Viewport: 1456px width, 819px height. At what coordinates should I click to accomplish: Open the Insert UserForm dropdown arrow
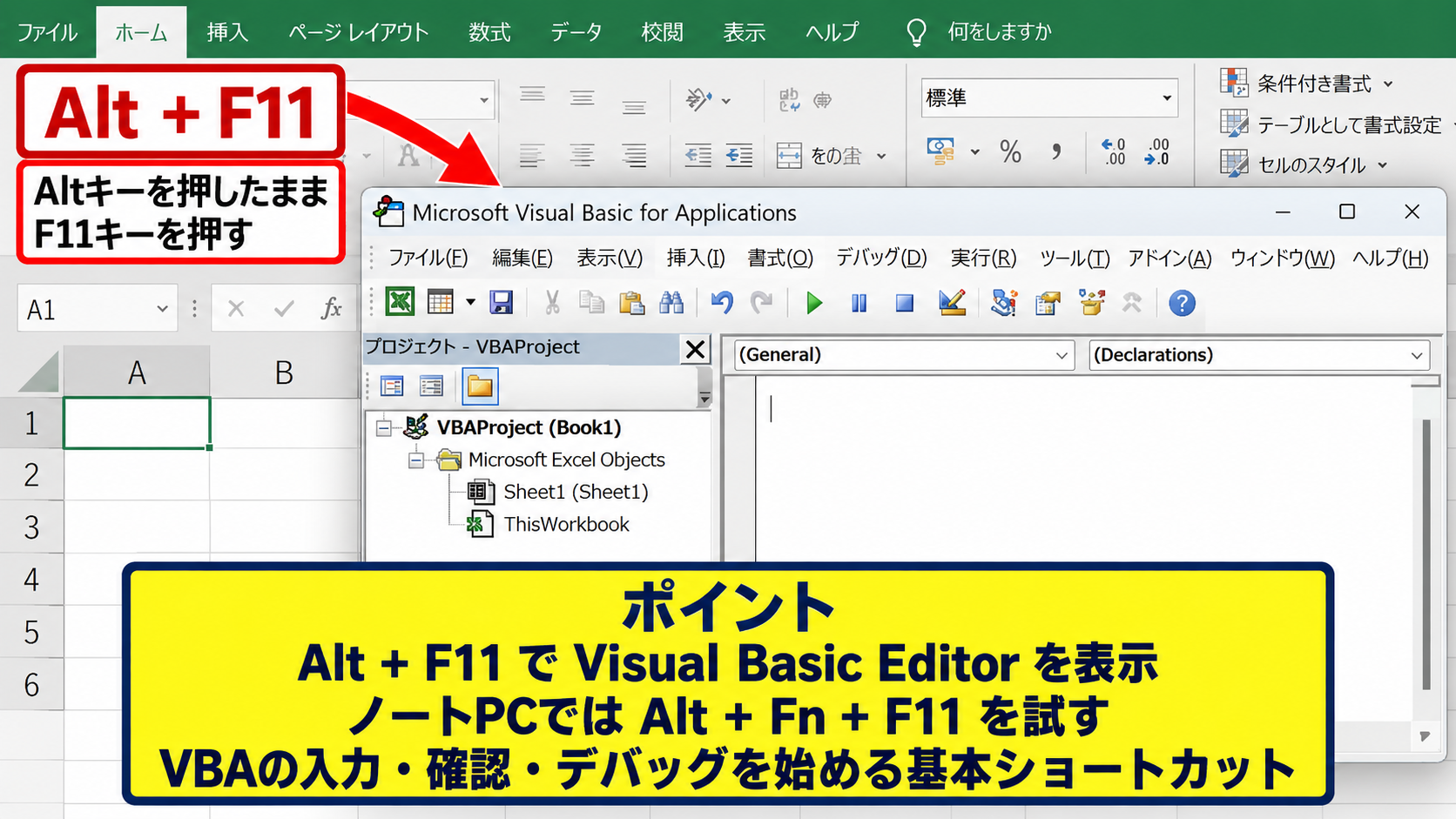point(470,302)
